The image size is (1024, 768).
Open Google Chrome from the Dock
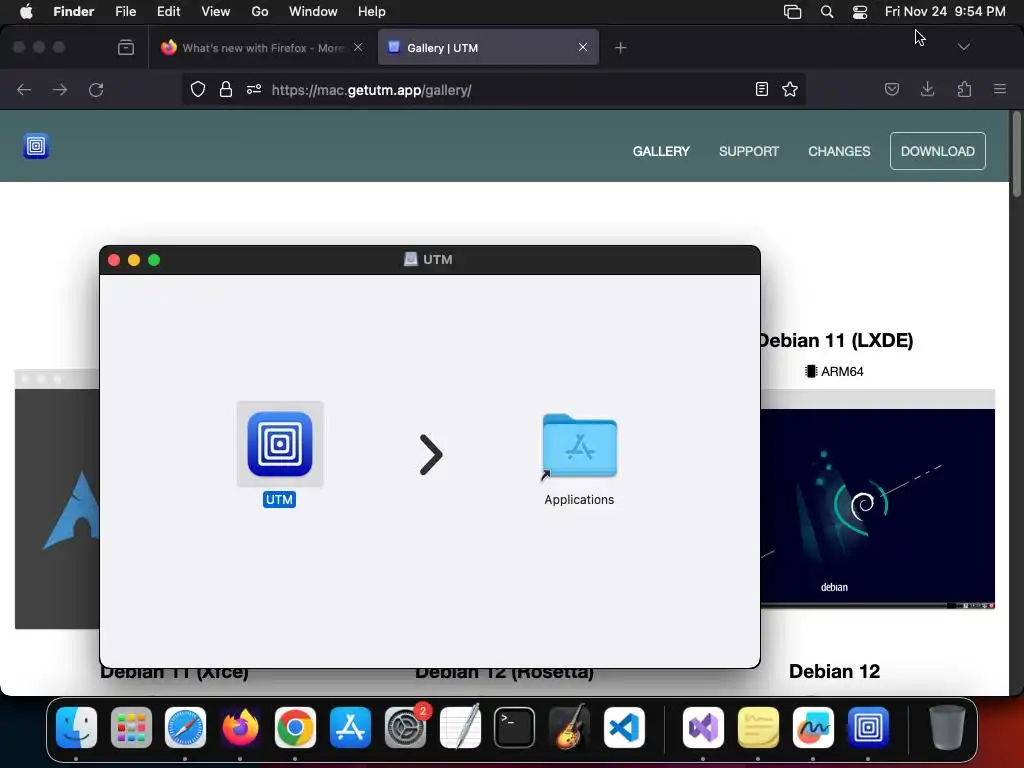295,727
